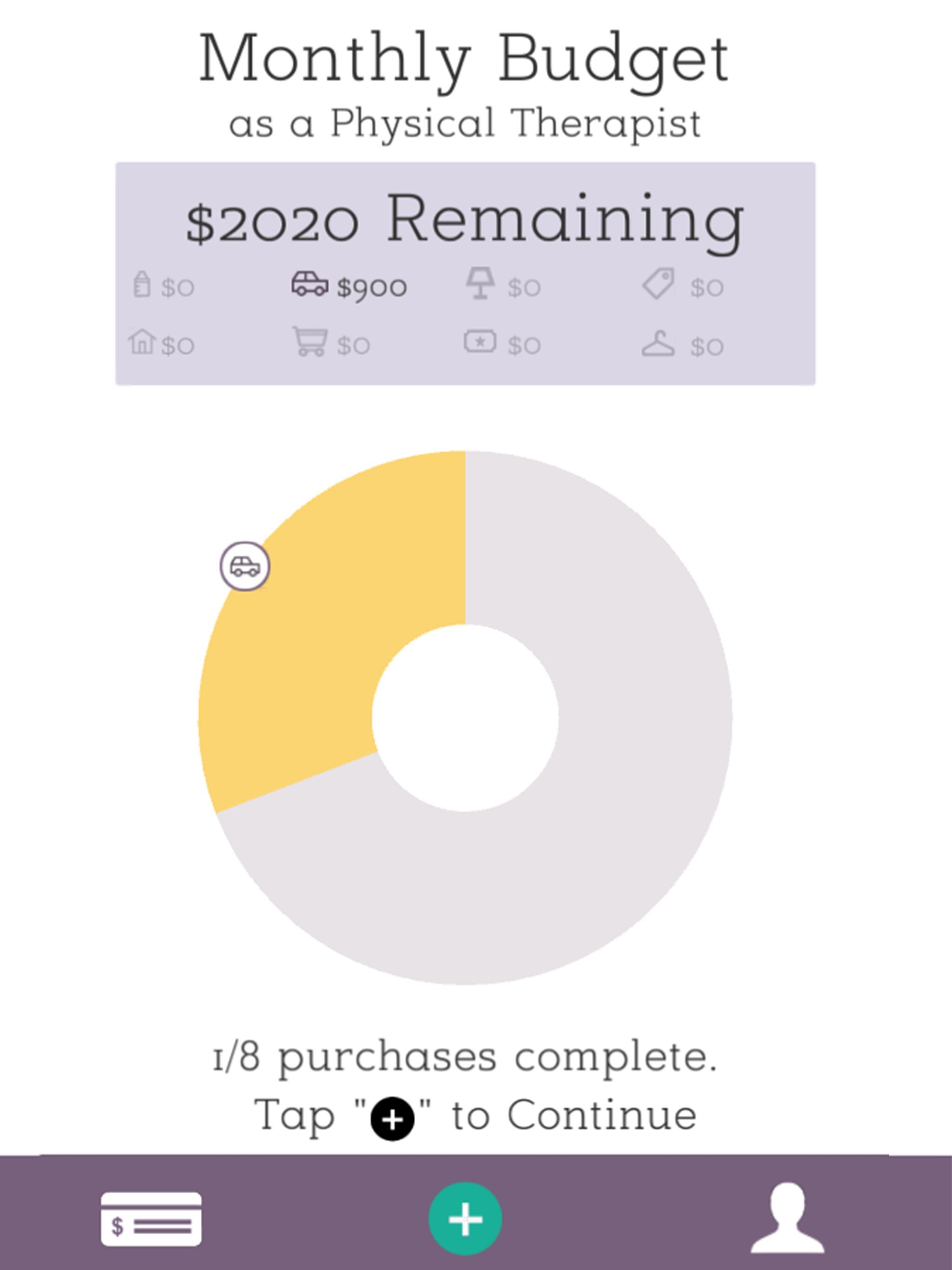Select the ticket entertainment category icon
Image resolution: width=952 pixels, height=1270 pixels.
pyautogui.click(x=480, y=342)
